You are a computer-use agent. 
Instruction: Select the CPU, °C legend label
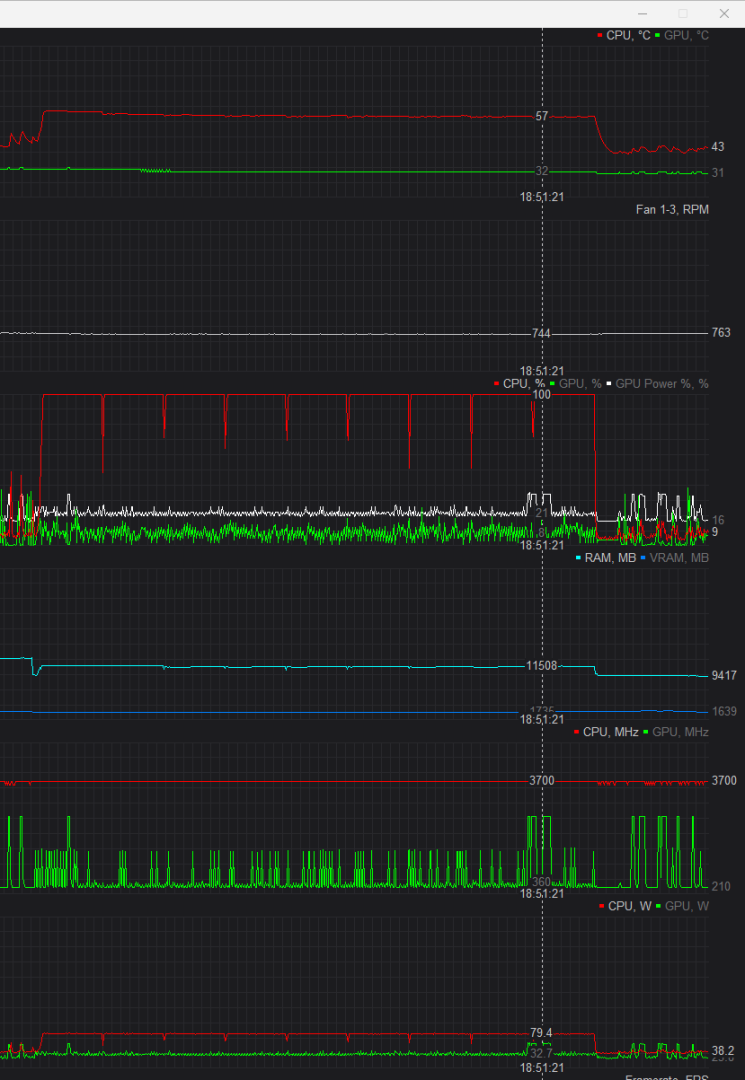[628, 35]
